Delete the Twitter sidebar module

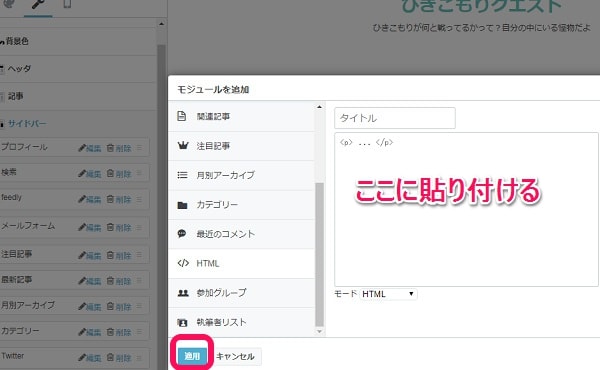click(119, 358)
